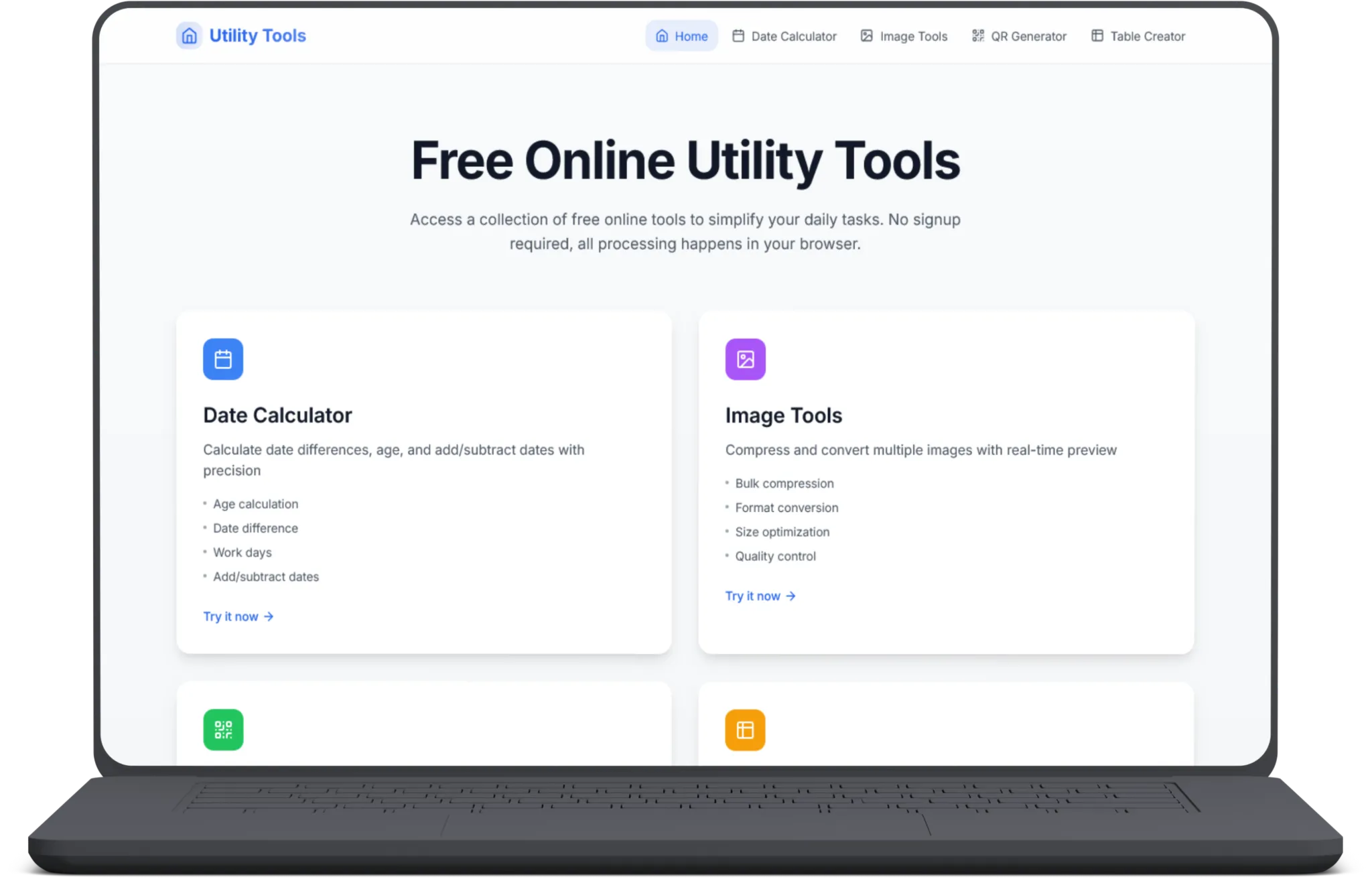The height and width of the screenshot is (879, 1372).
Task: Click the blue Date Calculator calendar icon
Action: click(223, 359)
